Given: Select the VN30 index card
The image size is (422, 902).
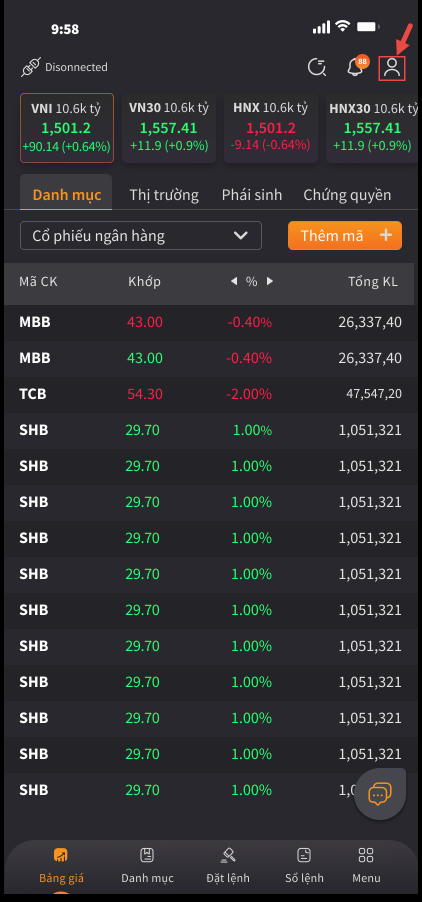Looking at the screenshot, I should click(x=169, y=128).
